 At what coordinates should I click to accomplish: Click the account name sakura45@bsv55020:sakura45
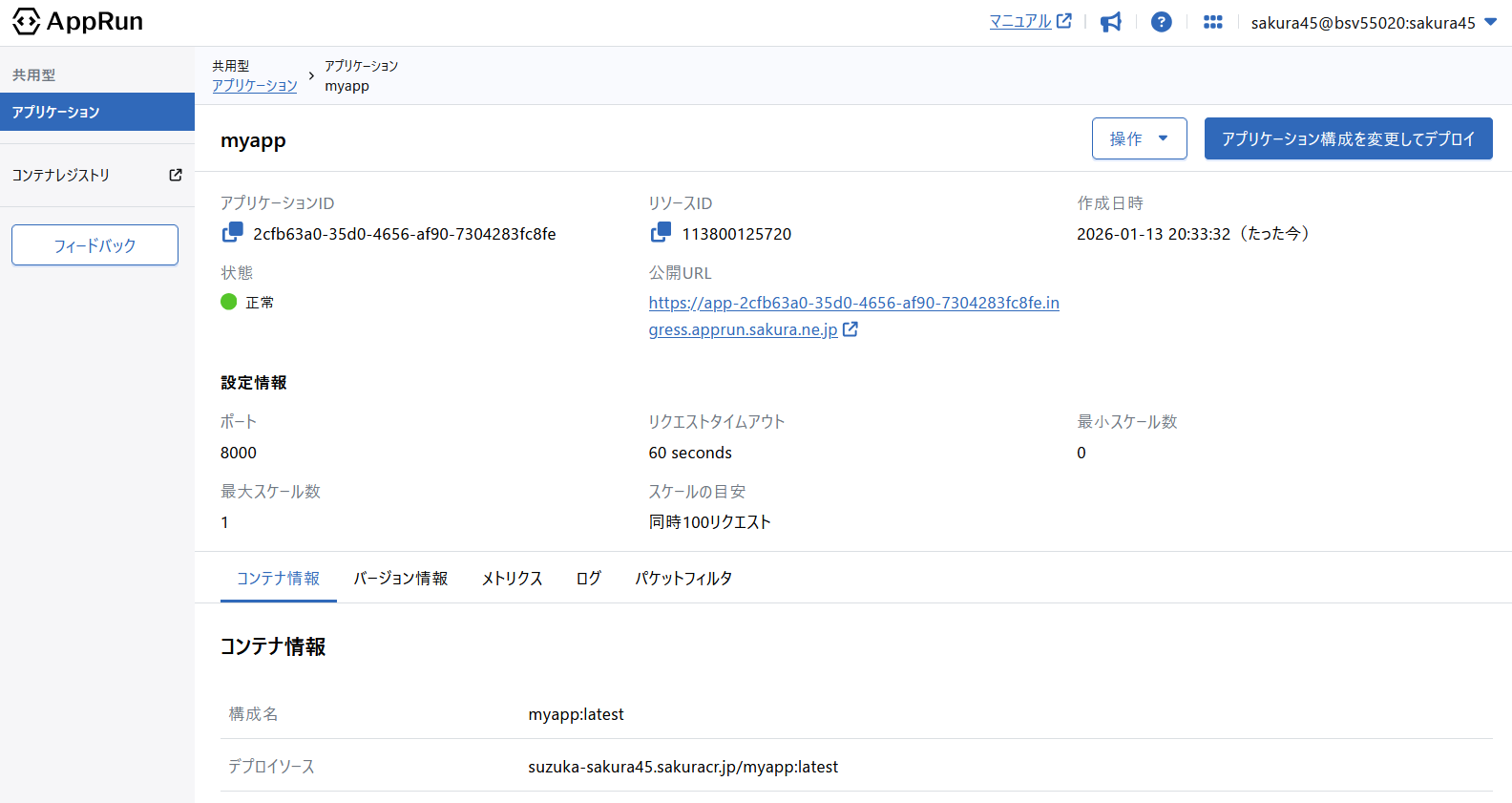1363,23
